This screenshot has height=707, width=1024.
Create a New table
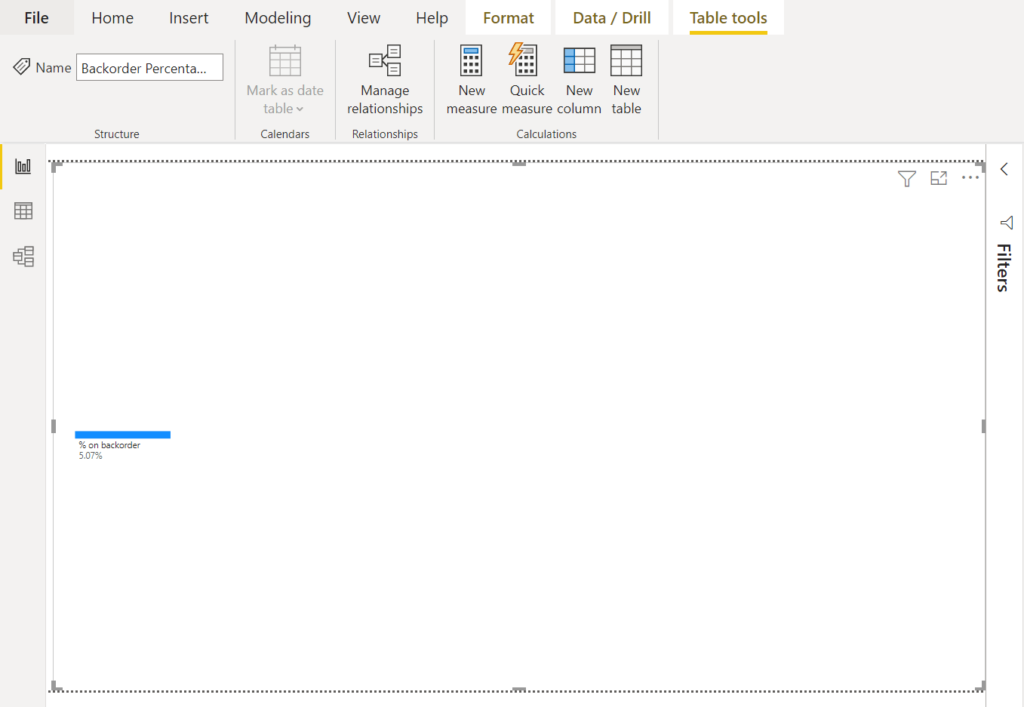626,78
